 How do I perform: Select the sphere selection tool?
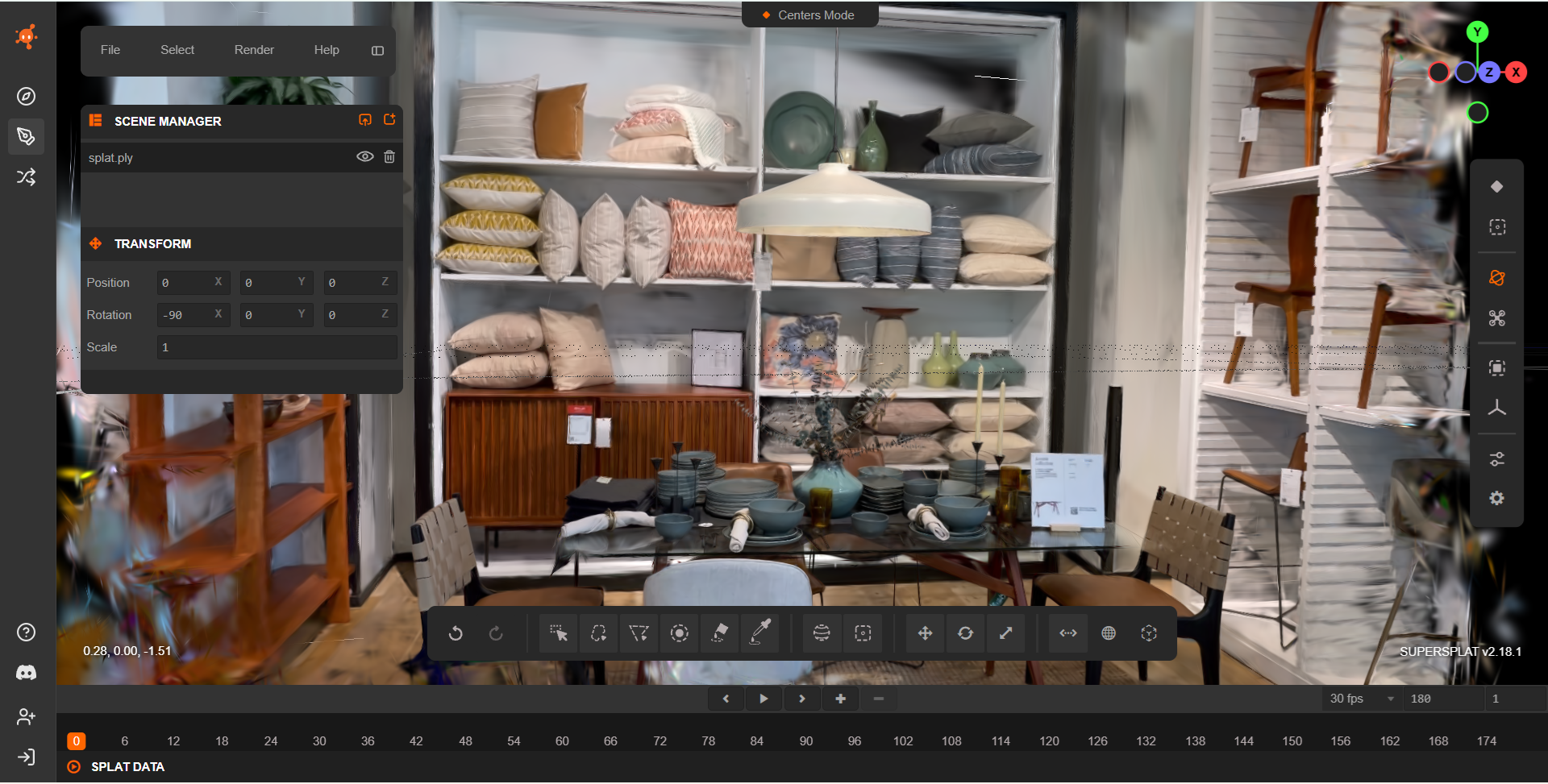click(x=822, y=634)
